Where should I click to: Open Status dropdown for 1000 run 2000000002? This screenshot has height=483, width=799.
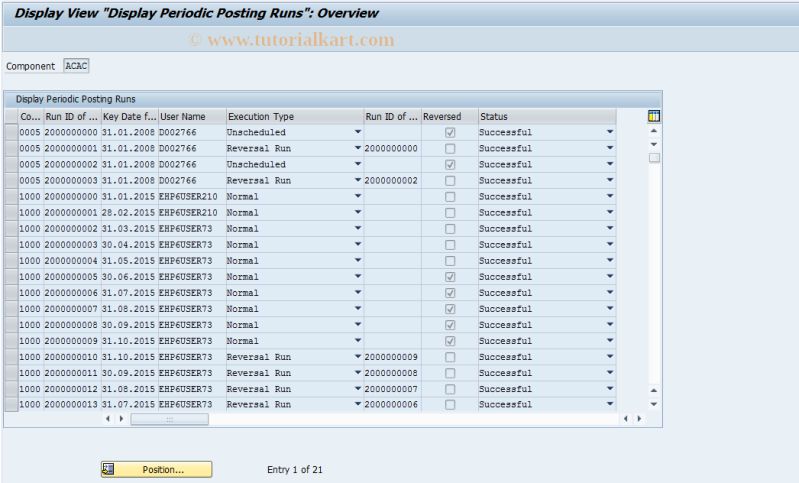(x=610, y=228)
